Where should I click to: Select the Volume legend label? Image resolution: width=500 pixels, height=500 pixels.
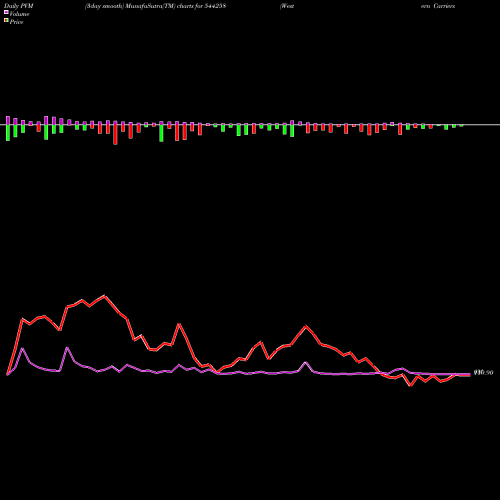tap(19, 14)
